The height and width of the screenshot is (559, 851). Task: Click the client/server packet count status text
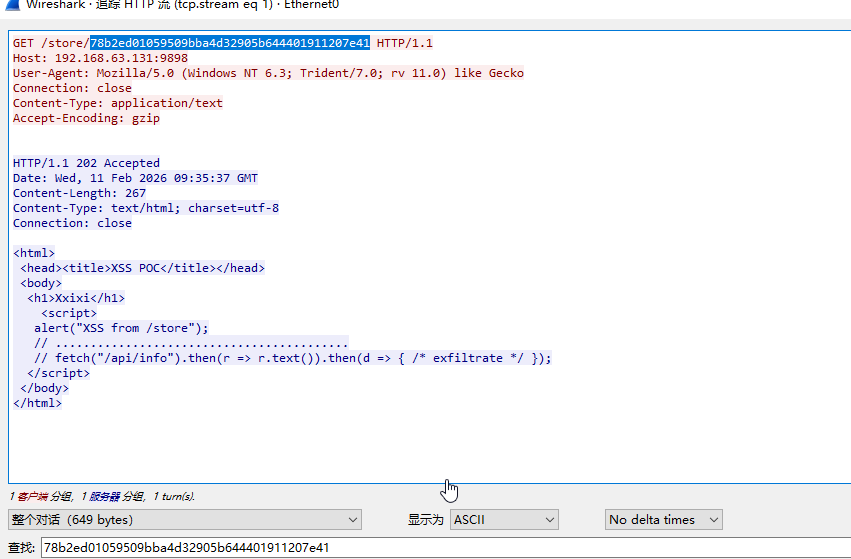(x=102, y=496)
